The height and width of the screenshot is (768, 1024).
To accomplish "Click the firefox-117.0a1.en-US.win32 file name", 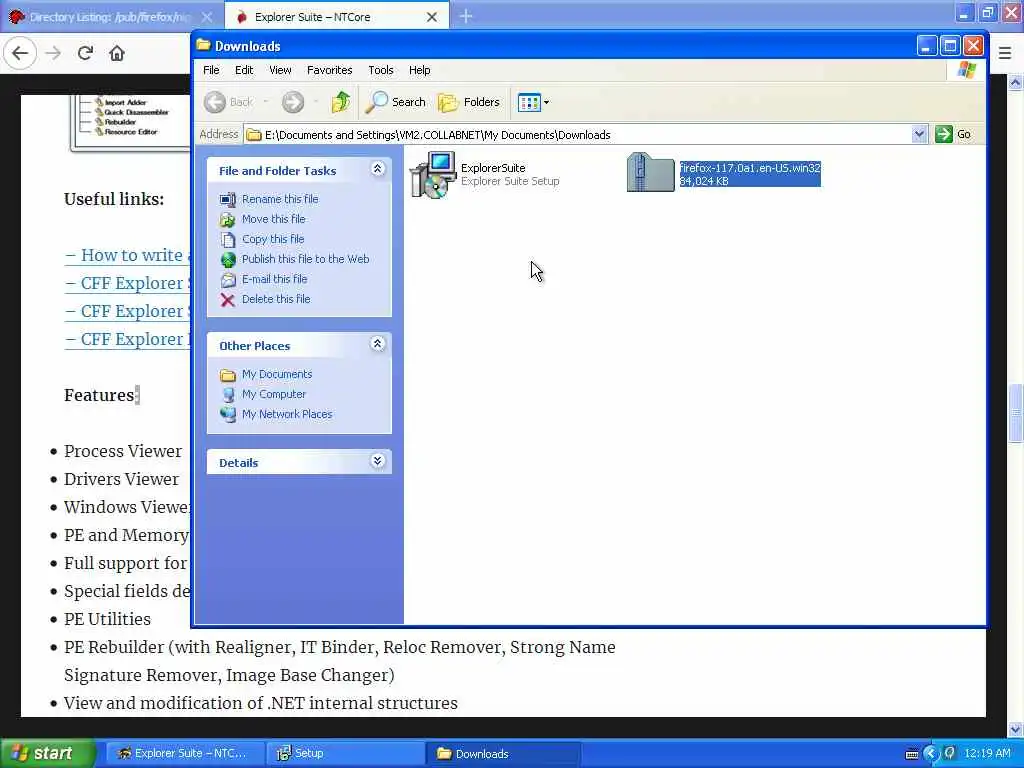I will tap(750, 168).
